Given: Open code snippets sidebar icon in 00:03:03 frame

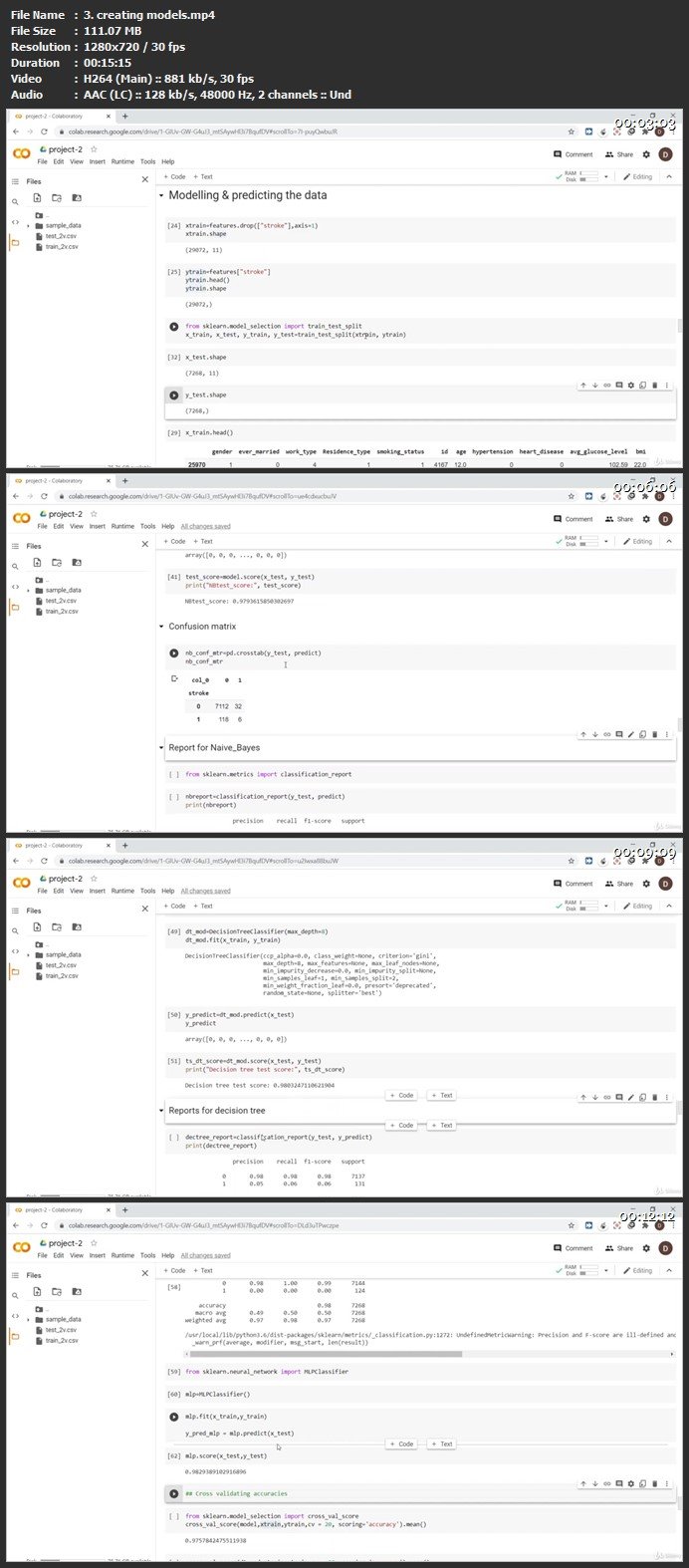Looking at the screenshot, I should pos(15,222).
